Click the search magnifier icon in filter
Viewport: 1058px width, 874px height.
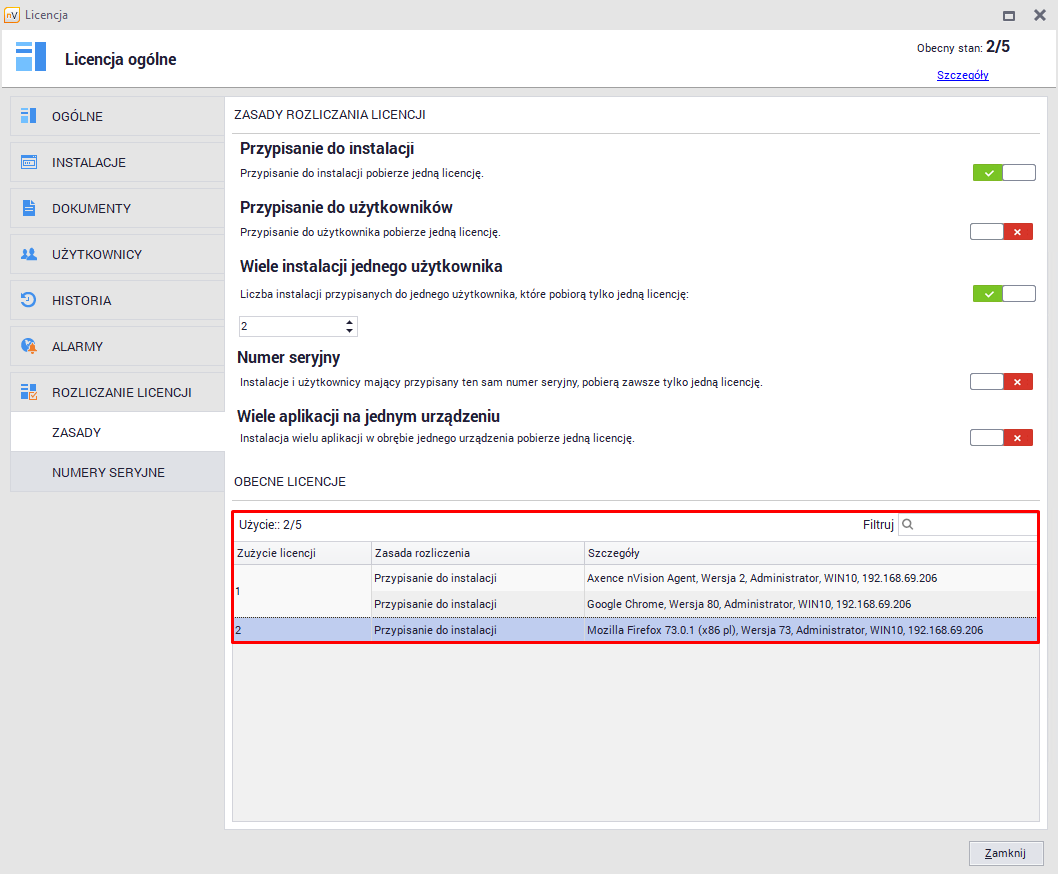tap(908, 525)
